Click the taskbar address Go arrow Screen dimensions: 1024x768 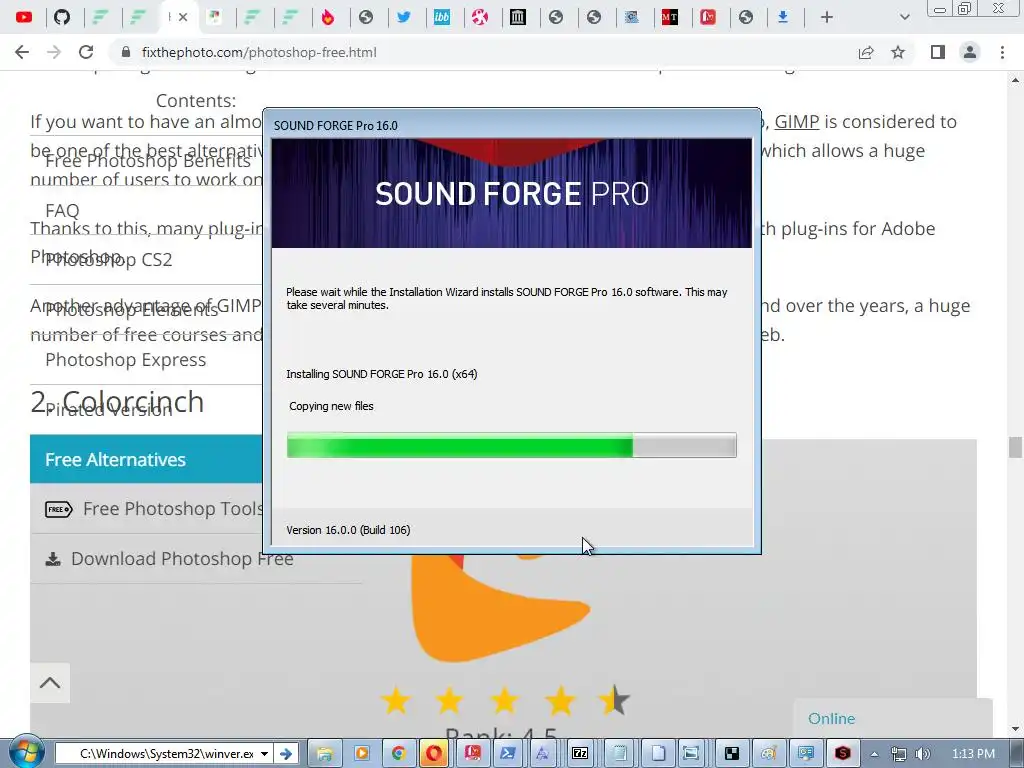pos(285,754)
